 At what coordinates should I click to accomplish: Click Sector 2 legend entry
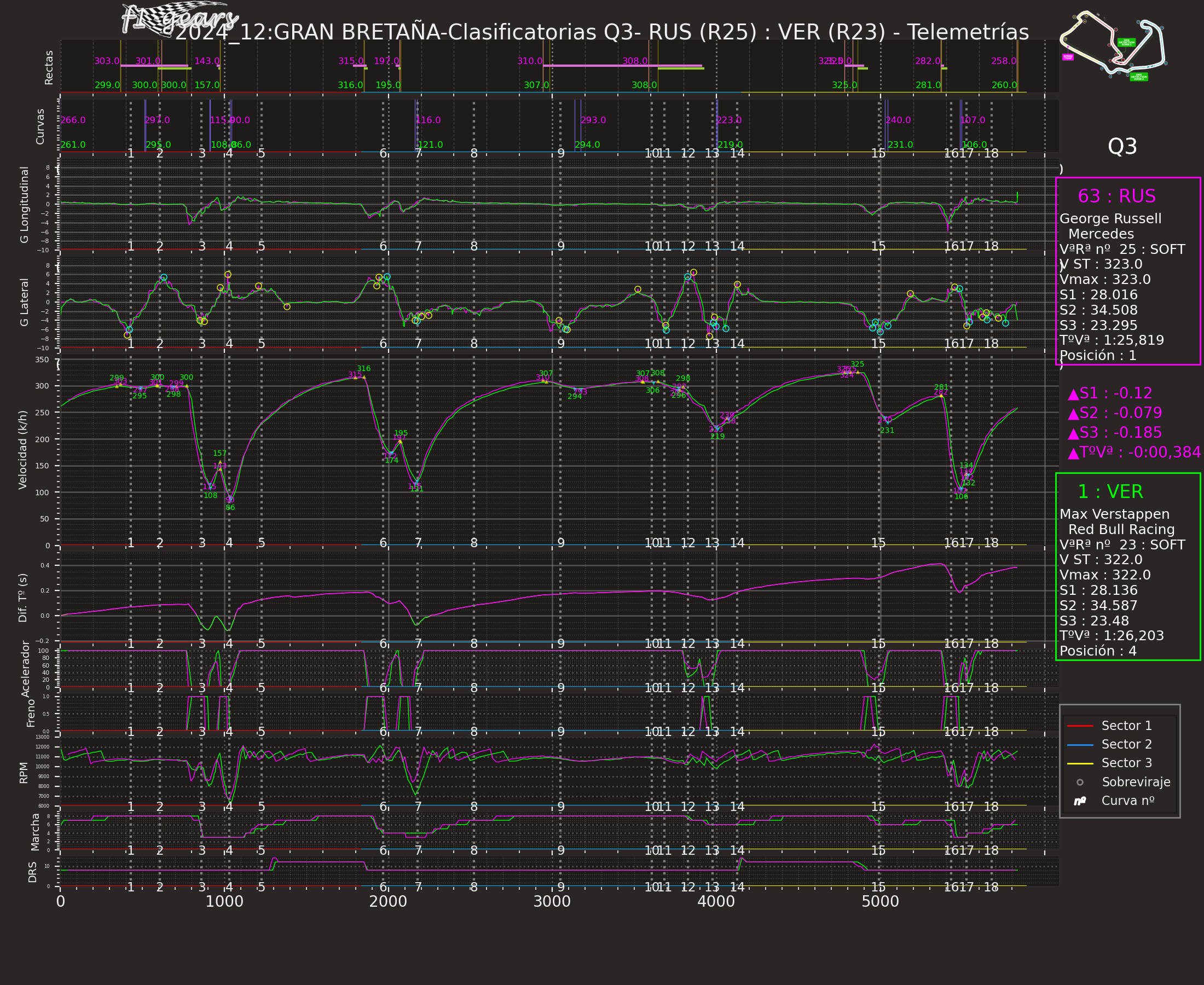[1126, 744]
